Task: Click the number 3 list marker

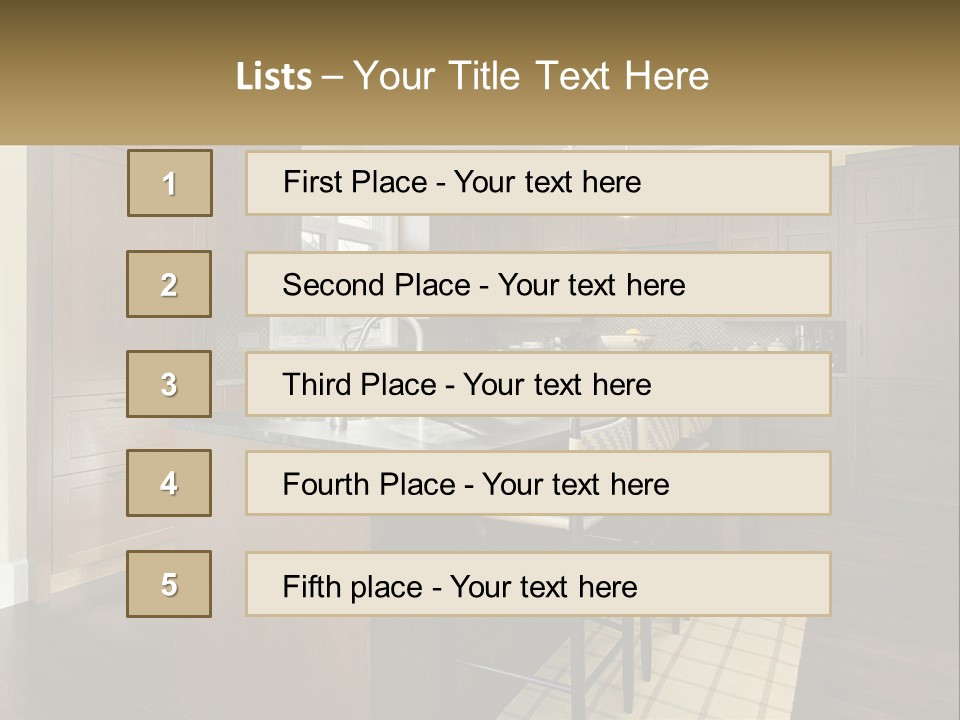Action: pos(169,384)
